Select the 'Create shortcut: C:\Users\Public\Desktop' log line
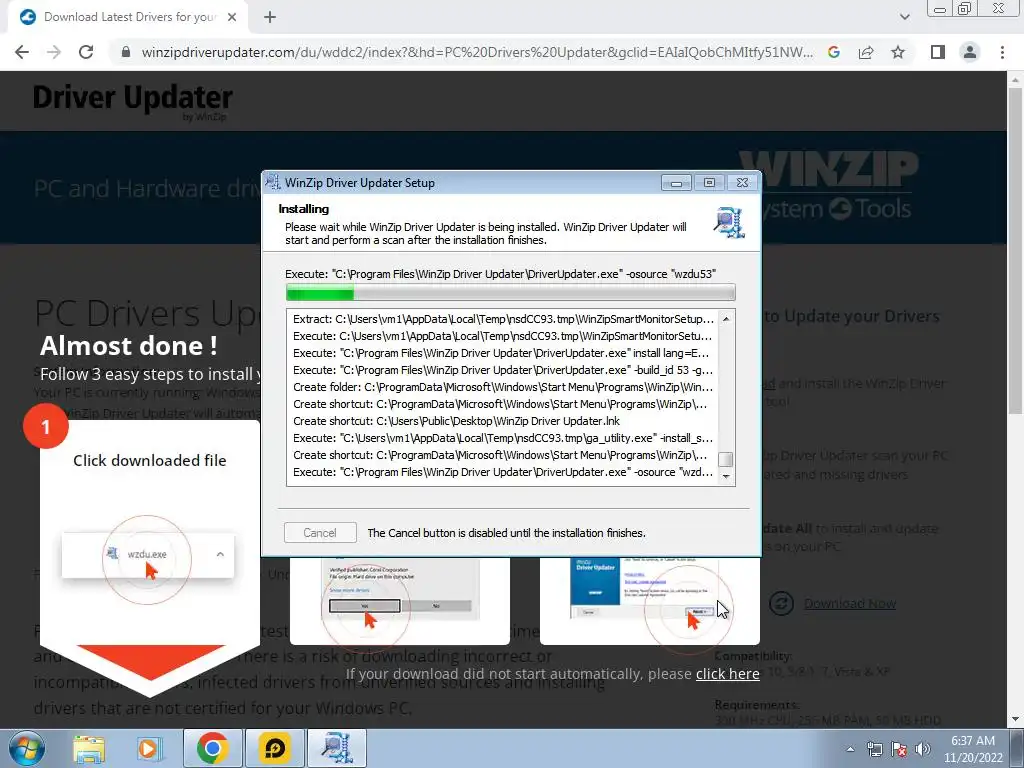Viewport: 1024px width, 768px height. [x=456, y=421]
